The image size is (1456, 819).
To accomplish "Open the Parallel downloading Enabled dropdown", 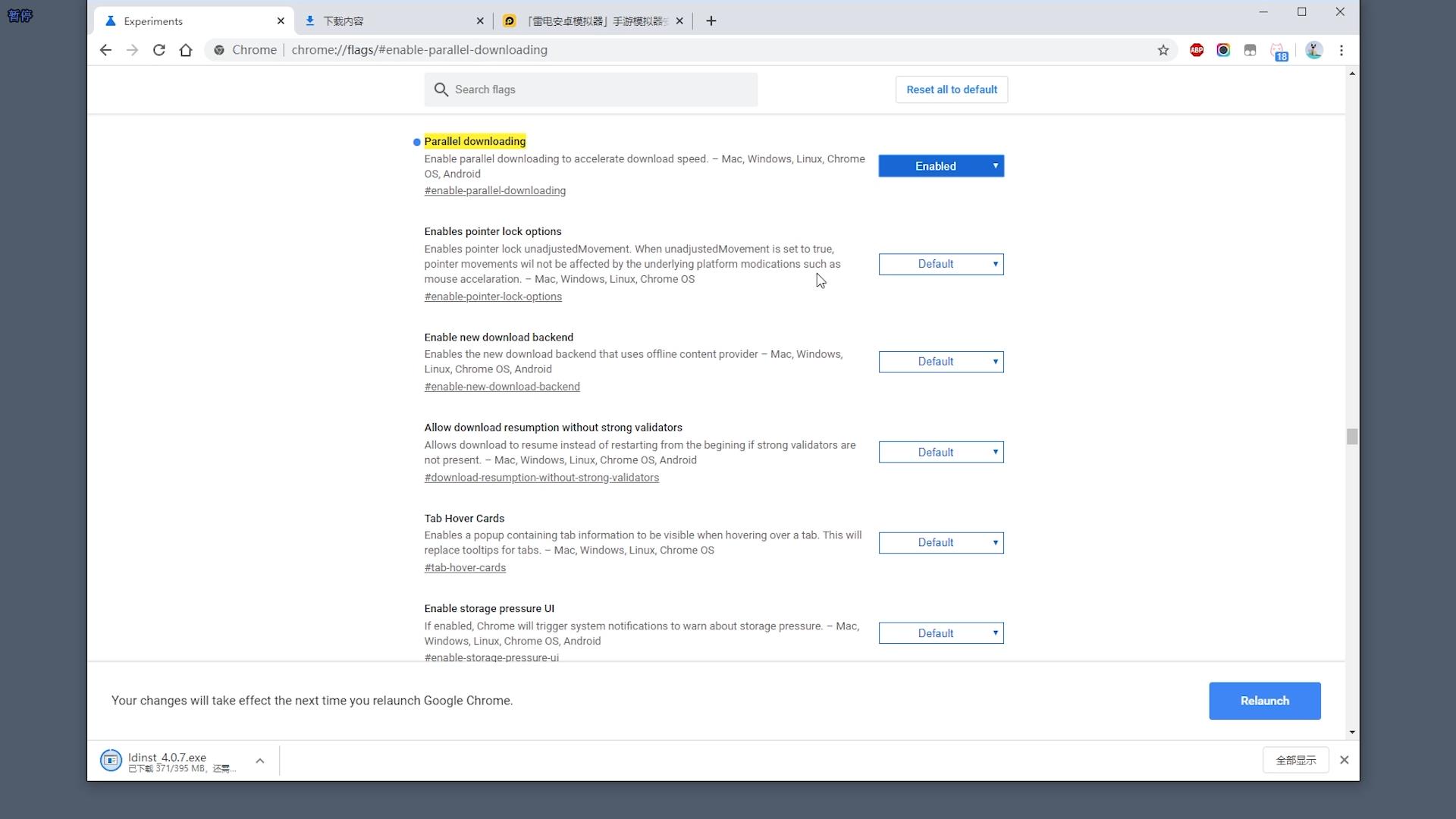I will click(x=941, y=166).
